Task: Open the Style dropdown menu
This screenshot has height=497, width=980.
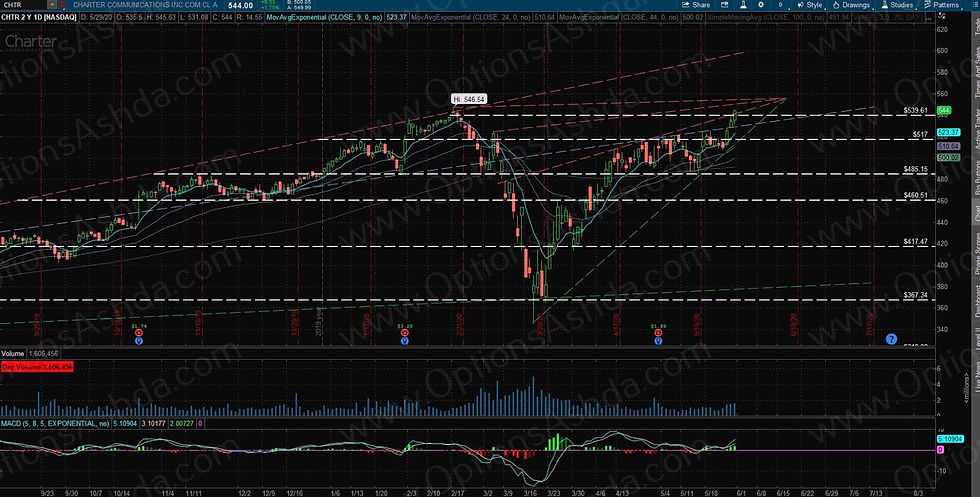Action: click(810, 5)
